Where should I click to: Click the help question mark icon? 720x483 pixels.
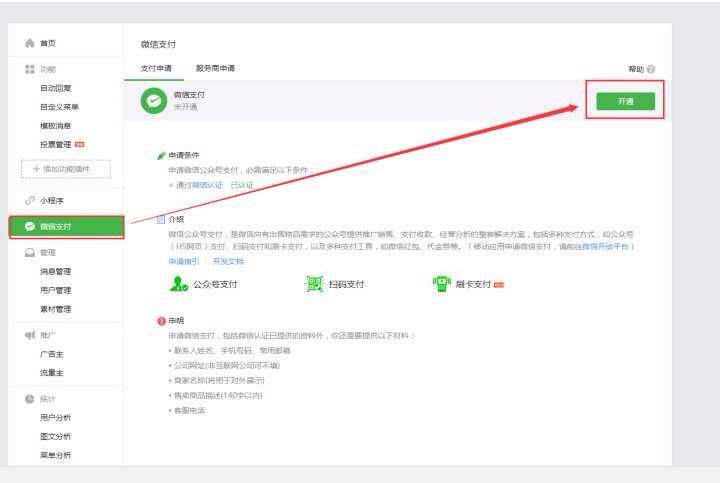(651, 69)
